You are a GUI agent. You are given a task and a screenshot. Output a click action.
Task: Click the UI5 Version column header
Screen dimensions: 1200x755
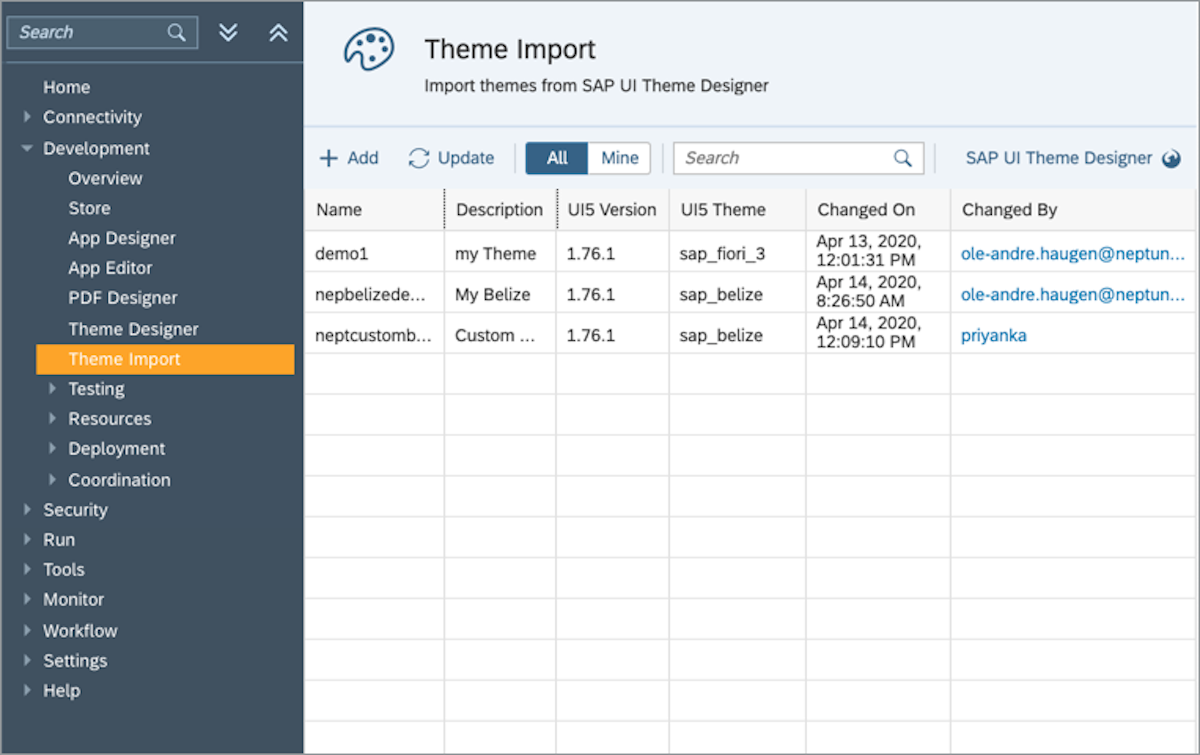612,210
